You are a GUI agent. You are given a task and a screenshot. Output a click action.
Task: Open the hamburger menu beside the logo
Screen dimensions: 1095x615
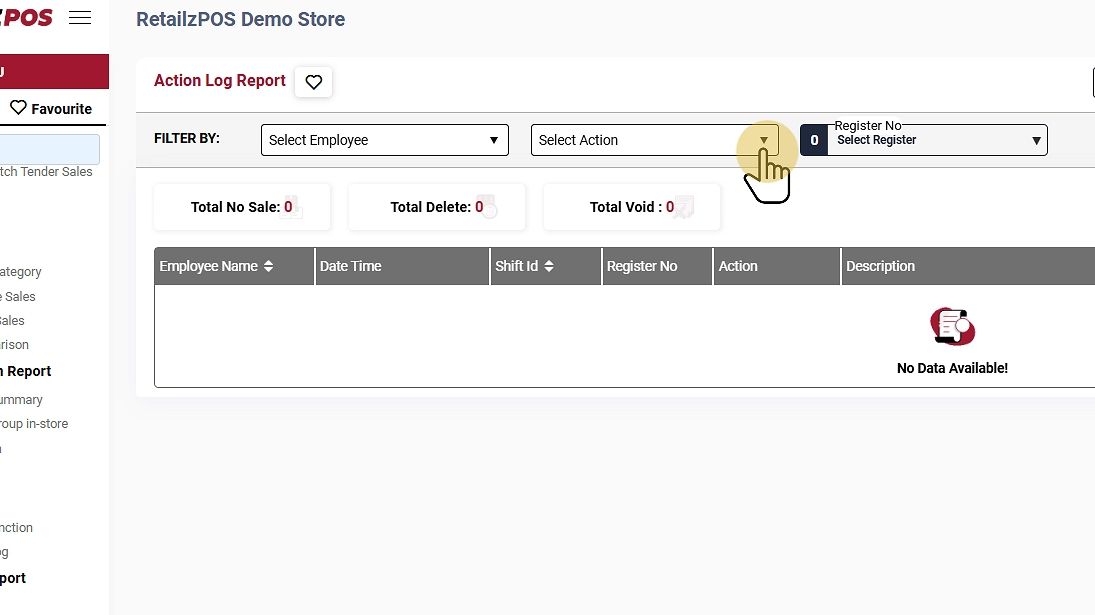pos(80,17)
